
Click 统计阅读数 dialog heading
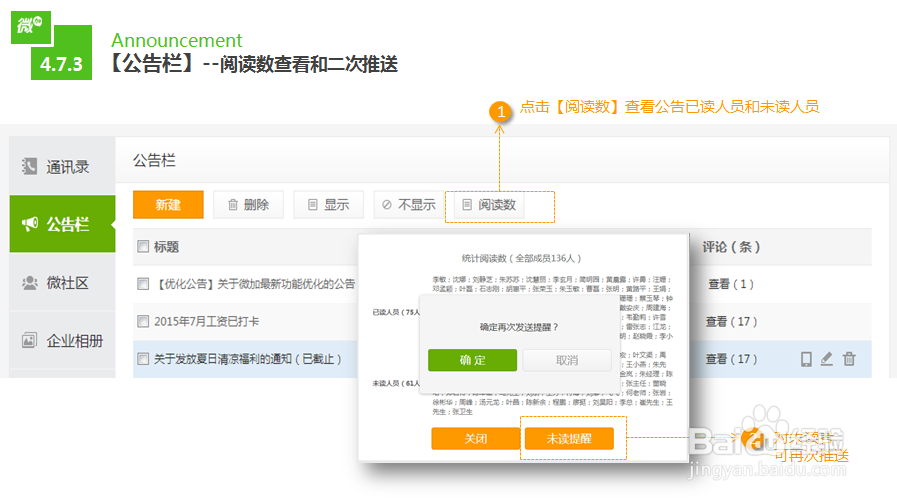[521, 259]
